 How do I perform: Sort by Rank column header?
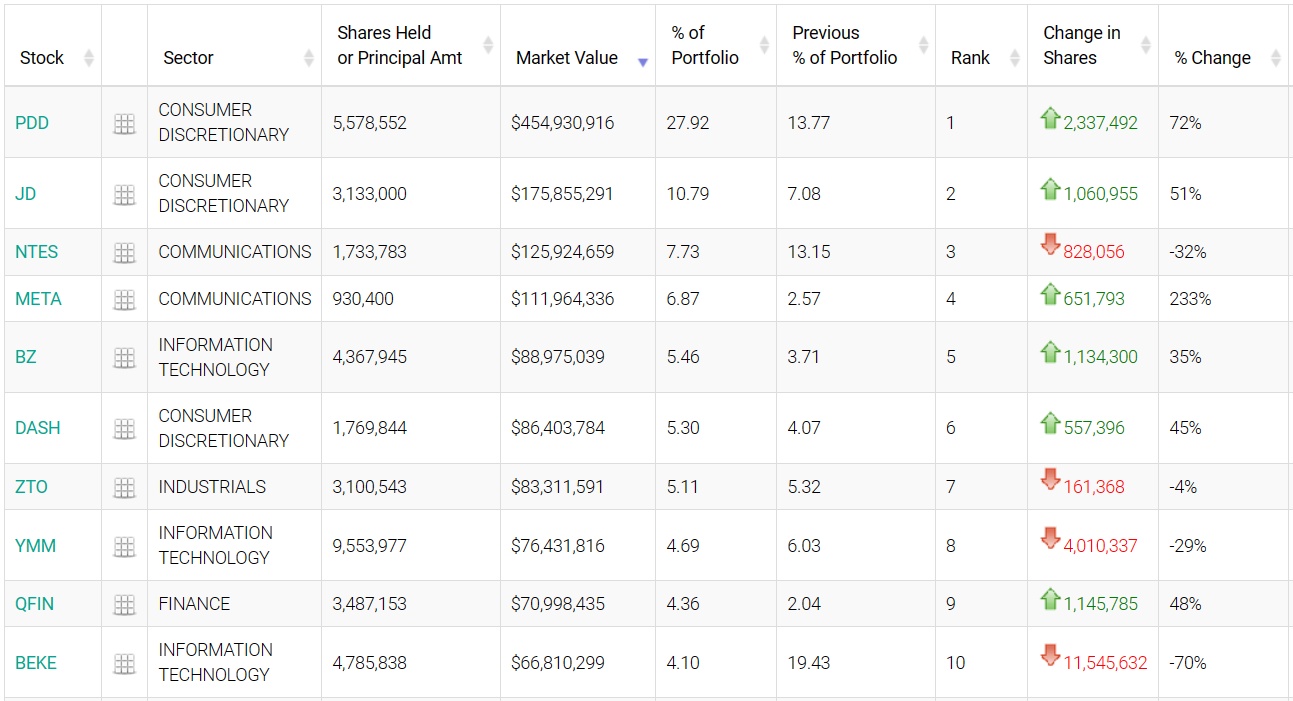pyautogui.click(x=970, y=58)
